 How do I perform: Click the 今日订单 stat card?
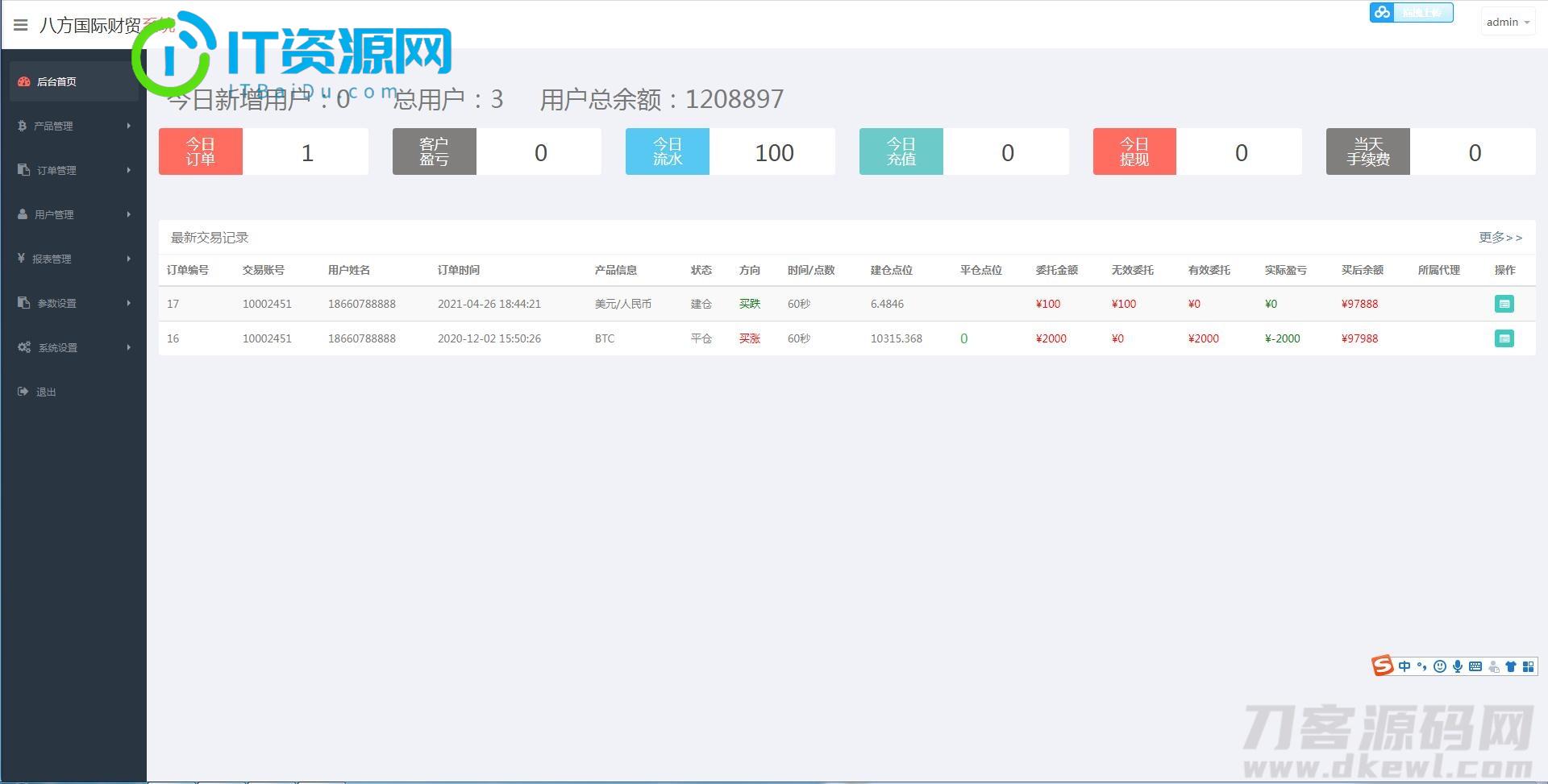(264, 151)
